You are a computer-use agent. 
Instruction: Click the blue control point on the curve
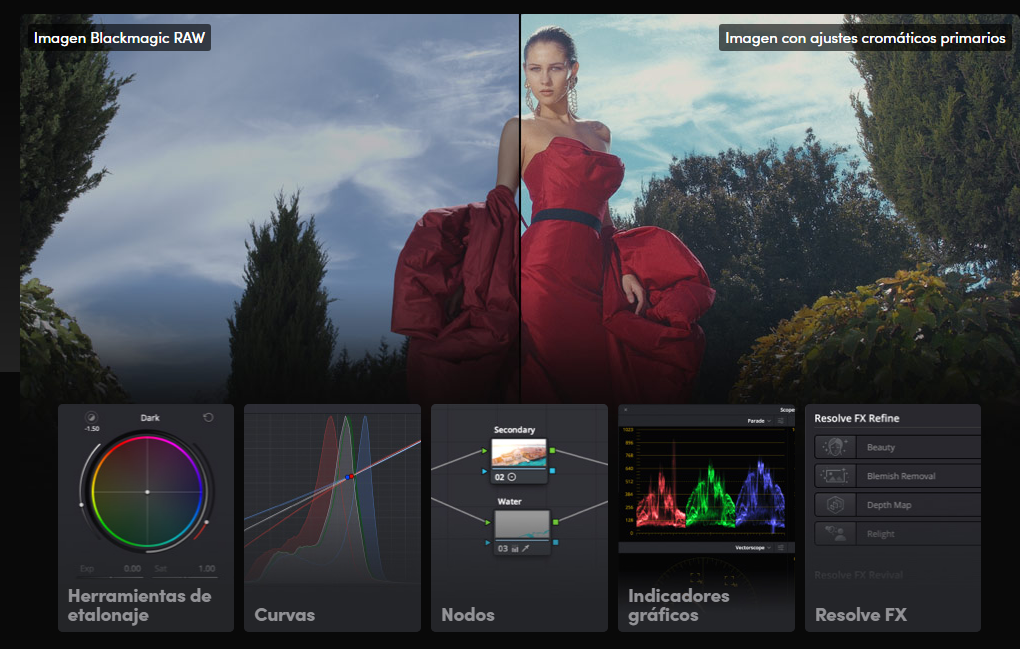pos(347,477)
